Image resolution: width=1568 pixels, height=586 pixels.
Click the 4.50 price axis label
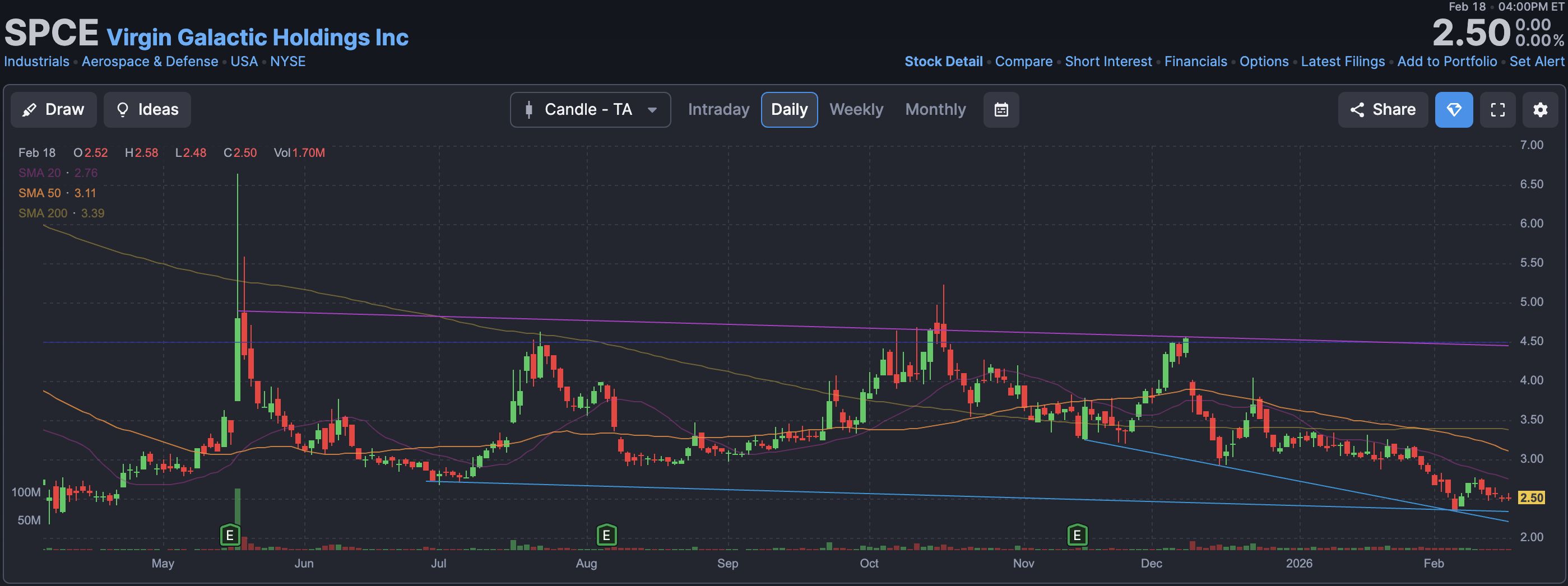coord(1532,341)
